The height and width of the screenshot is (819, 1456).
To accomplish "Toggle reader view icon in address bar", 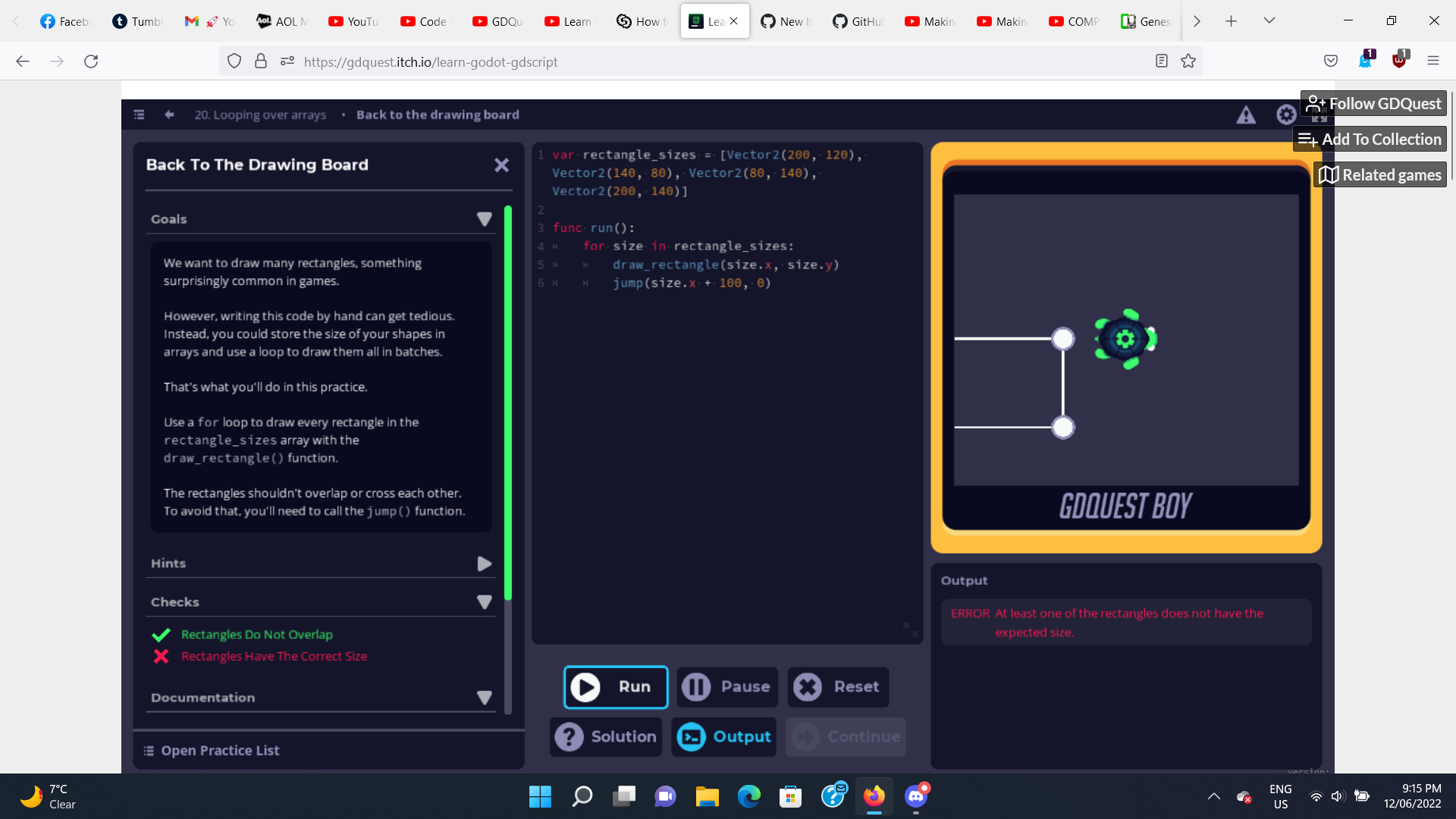I will (x=1161, y=61).
